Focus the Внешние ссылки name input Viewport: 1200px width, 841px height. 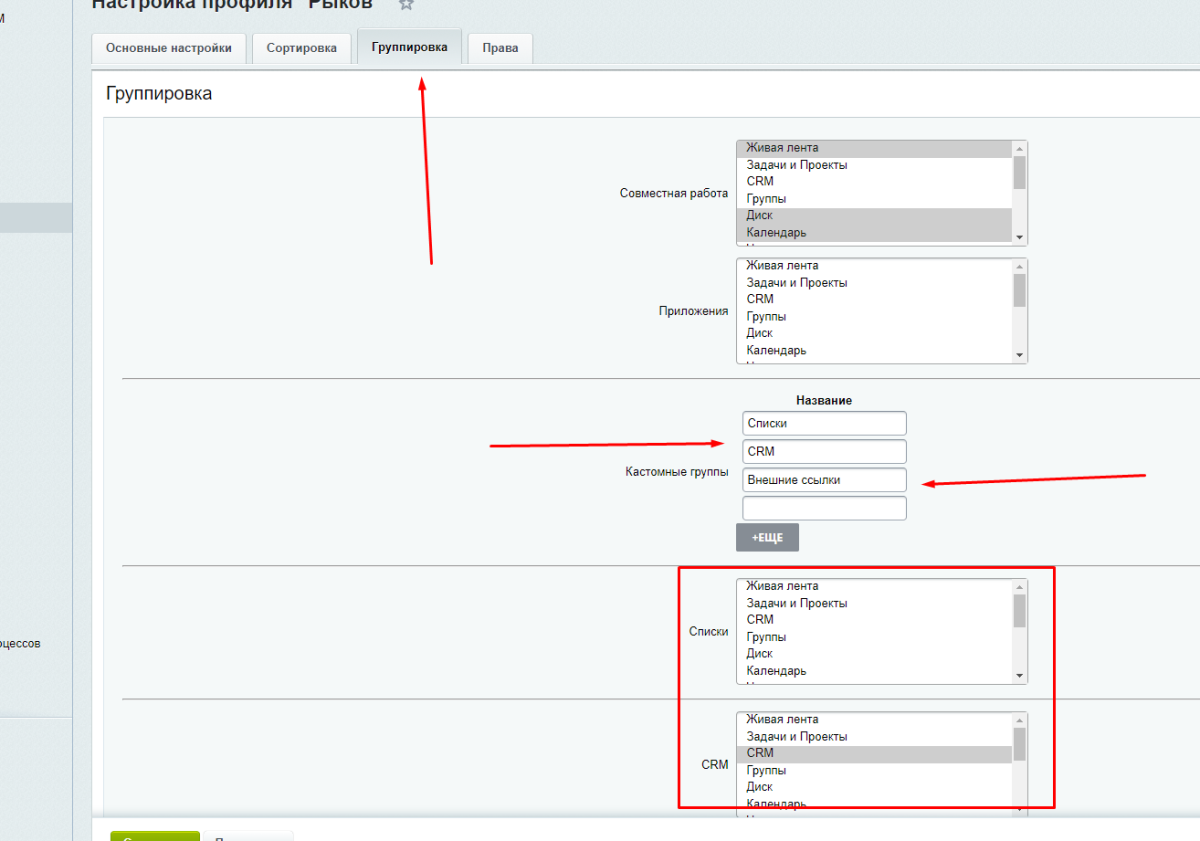[x=824, y=480]
